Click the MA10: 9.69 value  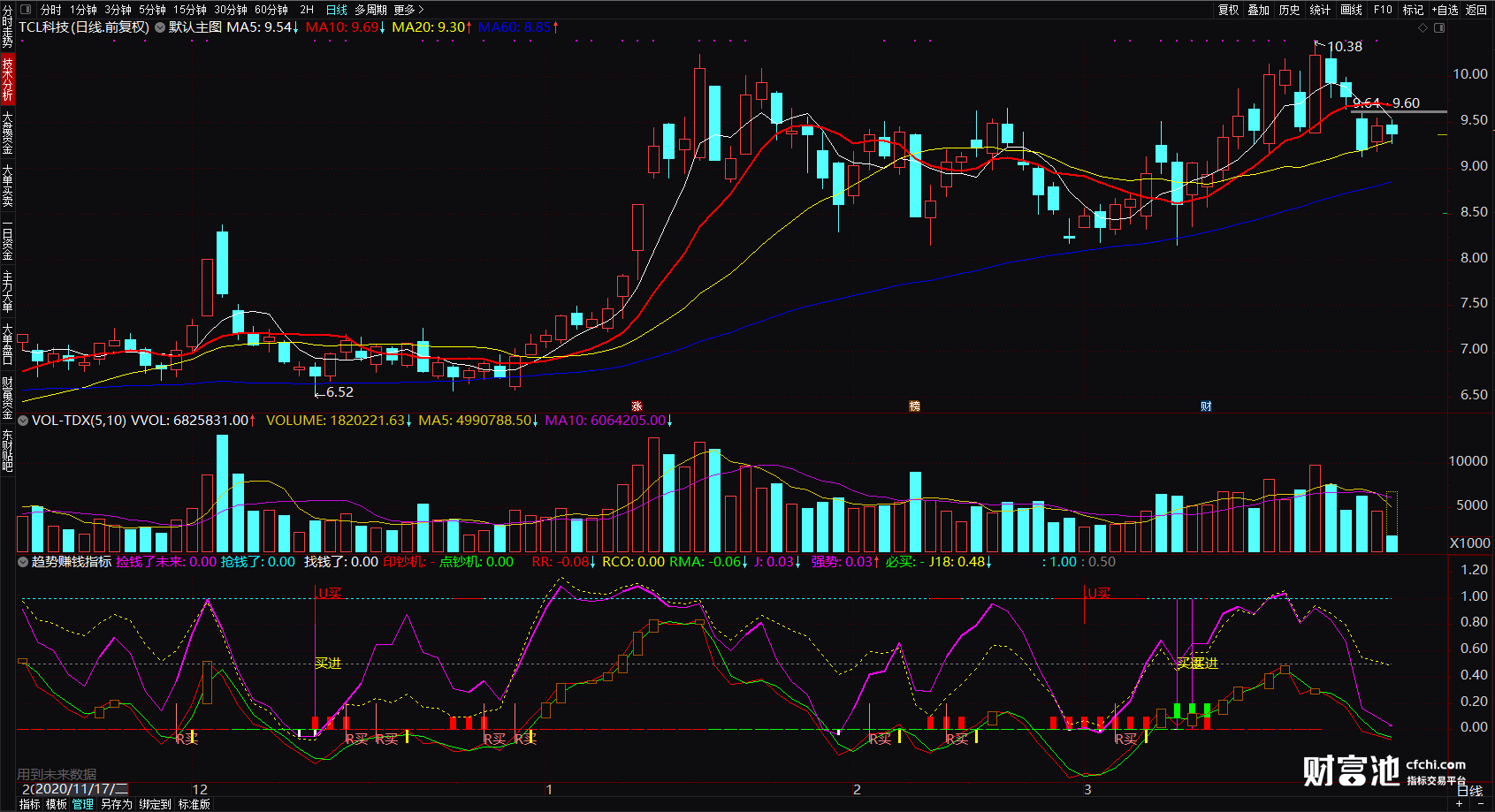pos(345,27)
